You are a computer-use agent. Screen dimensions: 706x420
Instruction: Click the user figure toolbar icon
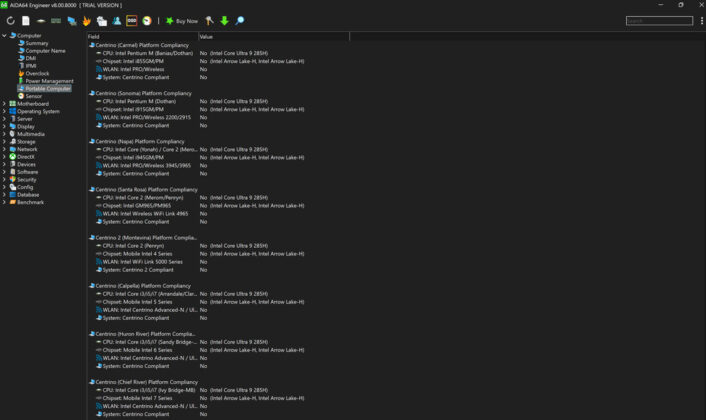[x=117, y=21]
